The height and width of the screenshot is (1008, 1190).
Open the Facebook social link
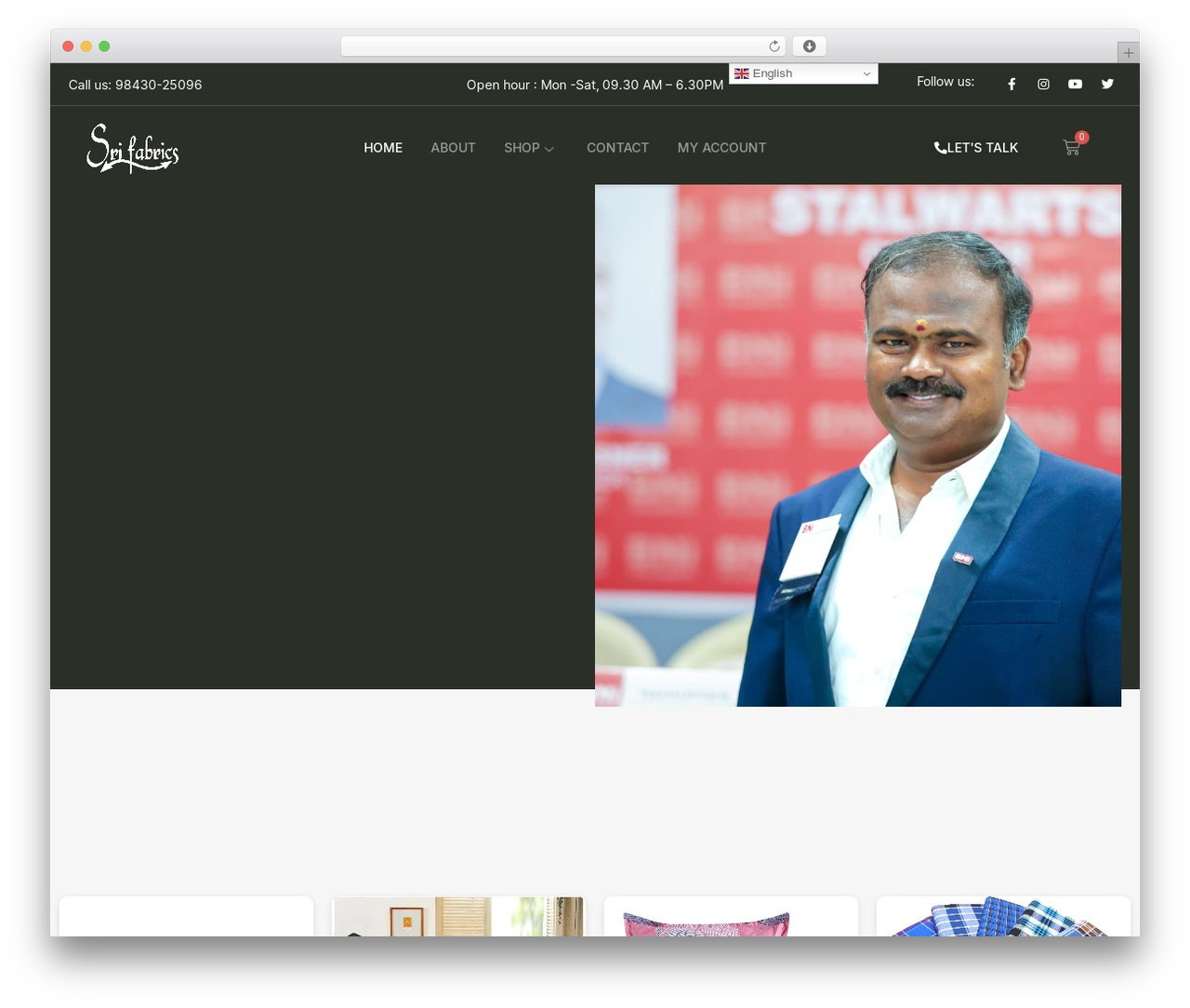click(1011, 84)
